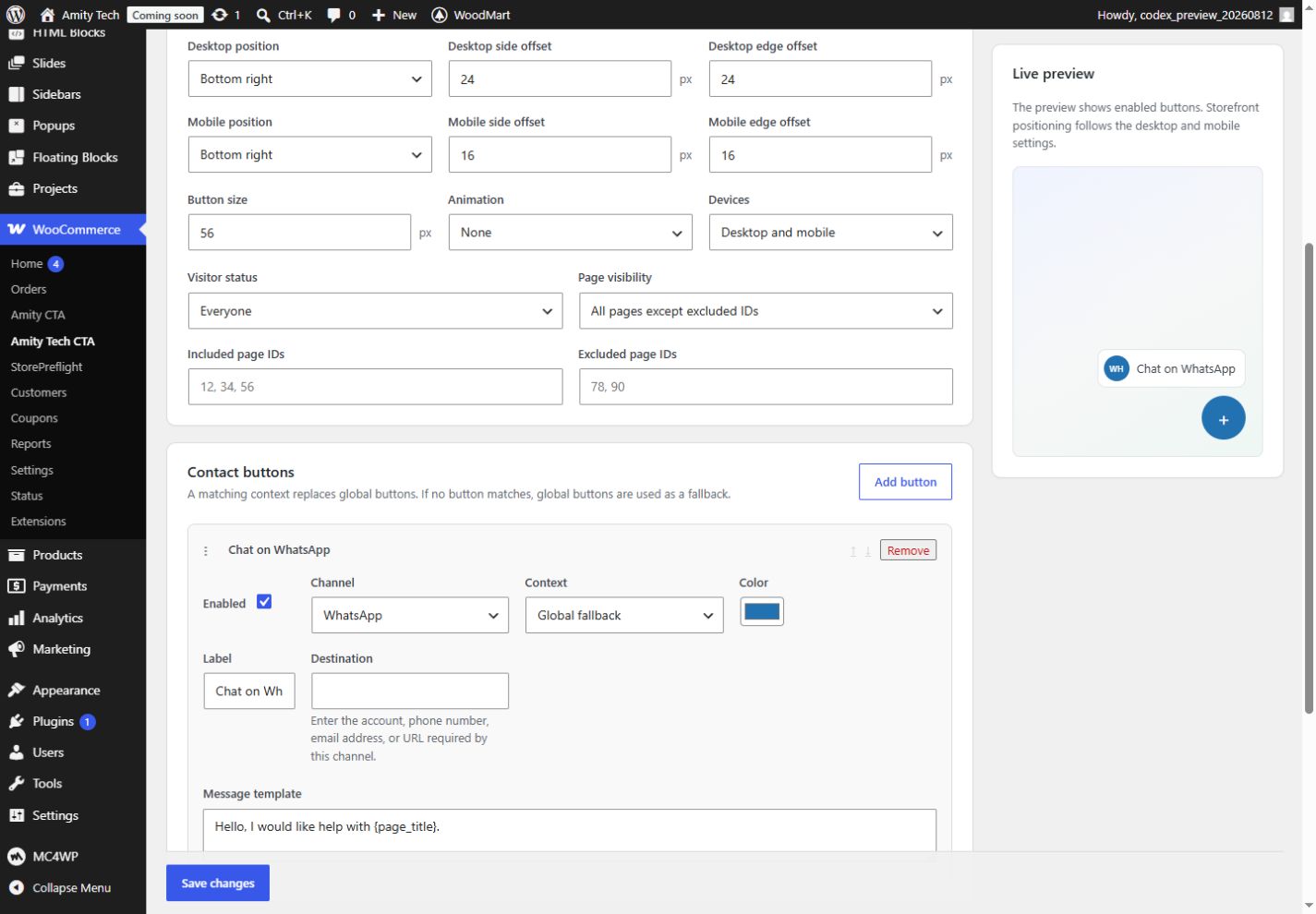Open the comments bubble icon
1316x914 pixels.
point(334,15)
